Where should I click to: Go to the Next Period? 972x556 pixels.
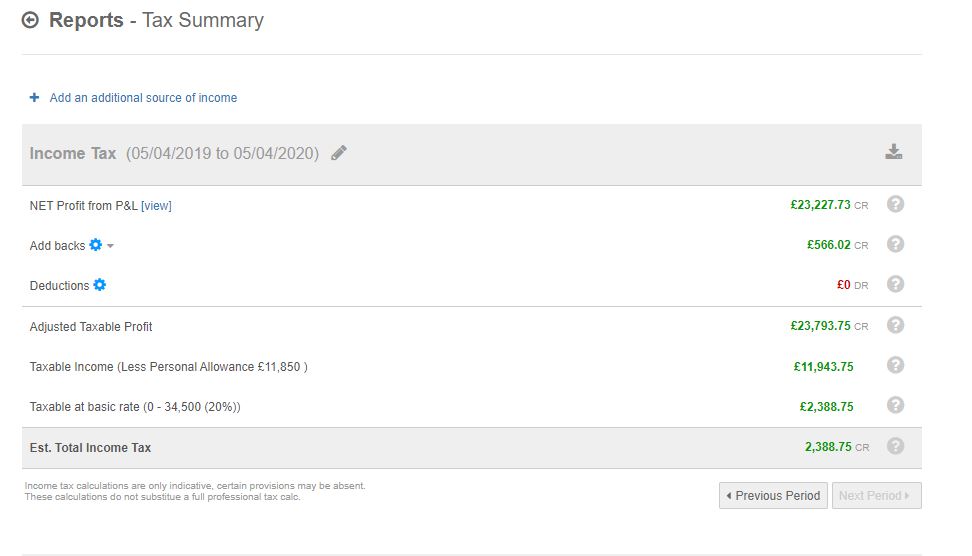pyautogui.click(x=875, y=496)
